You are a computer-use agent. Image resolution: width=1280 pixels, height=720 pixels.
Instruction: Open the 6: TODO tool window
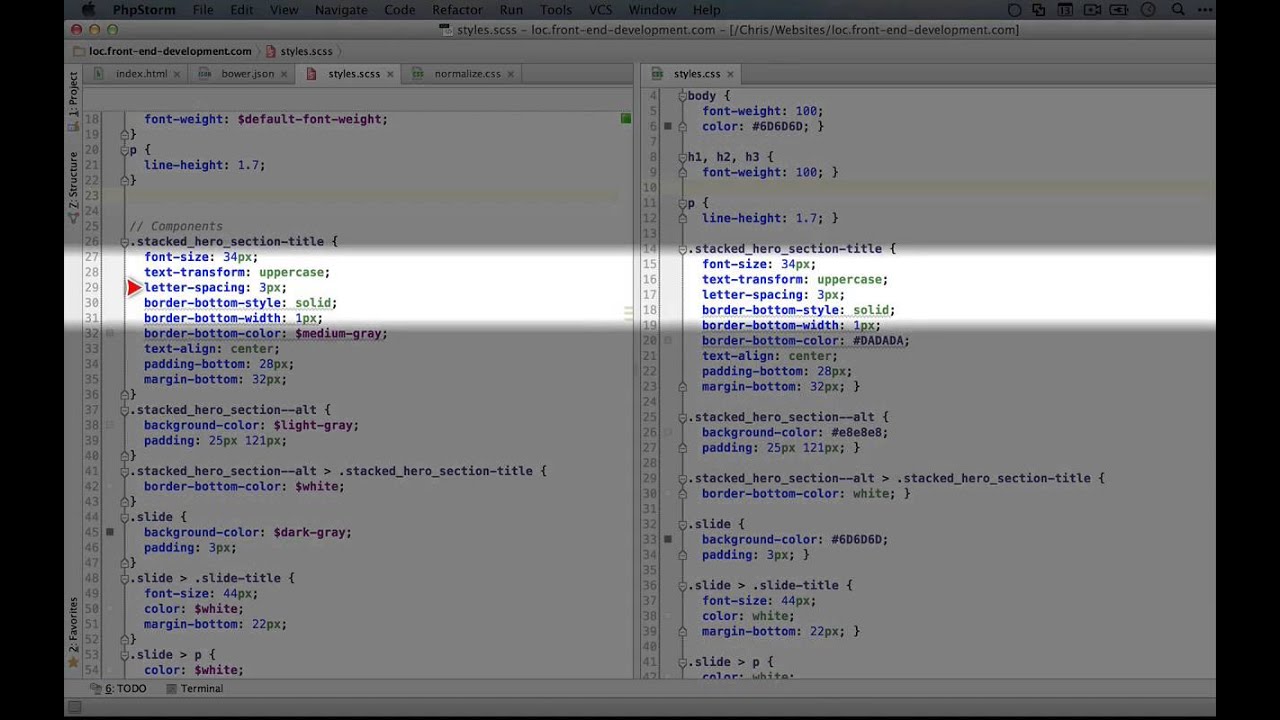[x=118, y=689]
